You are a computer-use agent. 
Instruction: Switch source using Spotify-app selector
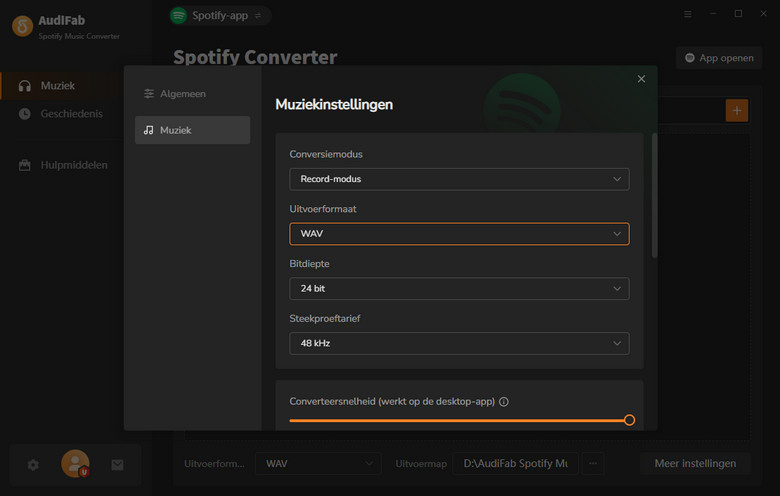[220, 15]
